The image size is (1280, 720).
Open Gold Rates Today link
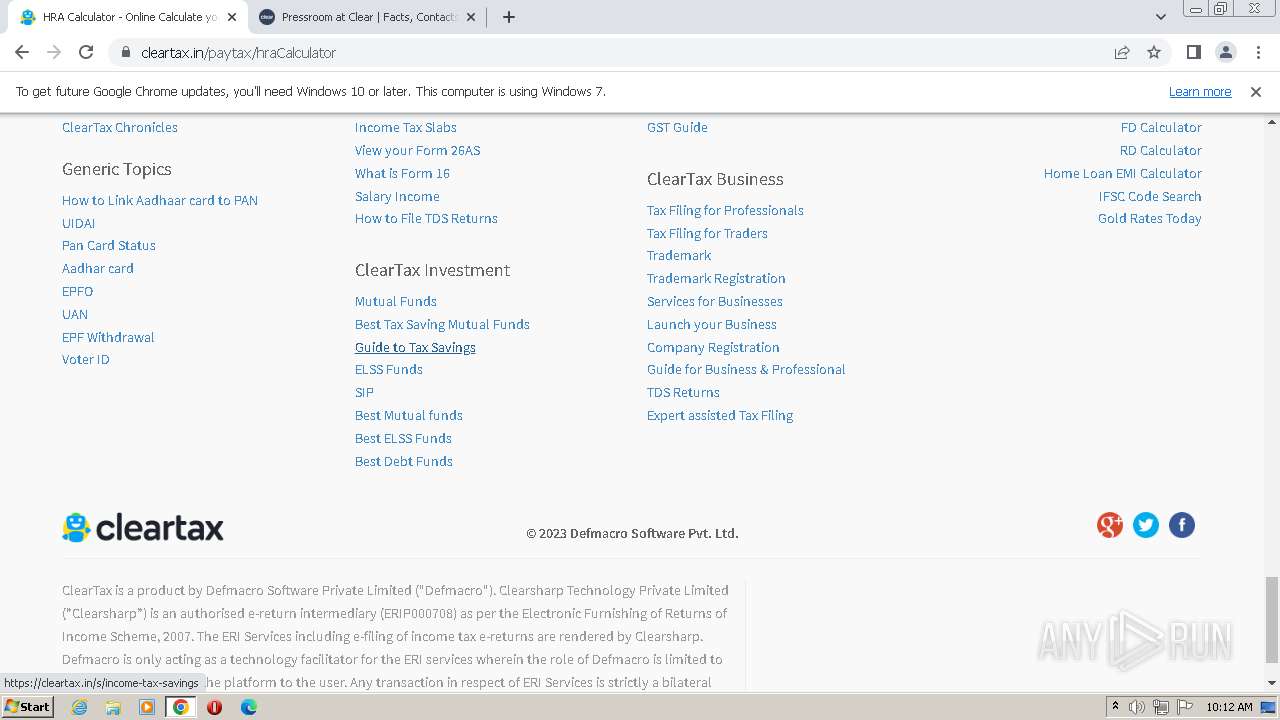(1150, 218)
